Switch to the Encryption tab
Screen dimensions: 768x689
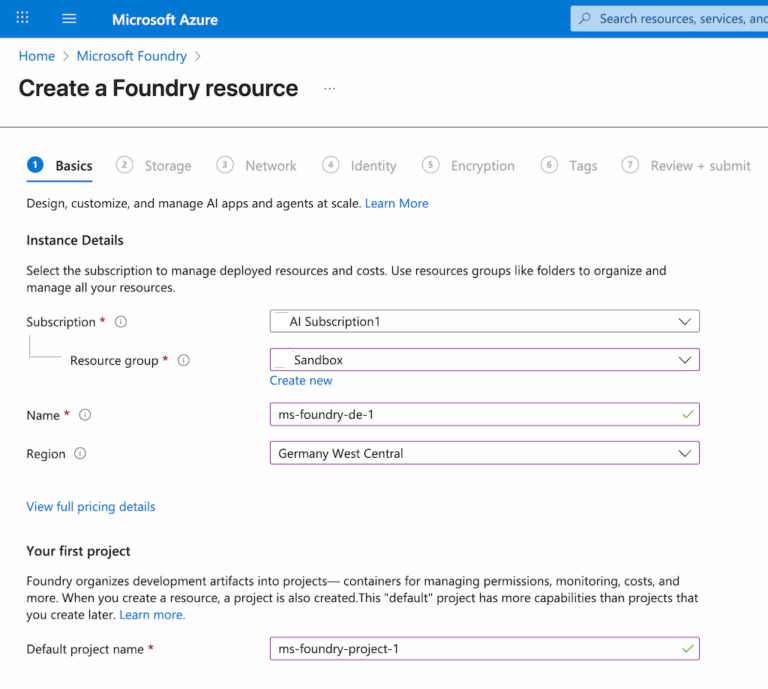482,166
